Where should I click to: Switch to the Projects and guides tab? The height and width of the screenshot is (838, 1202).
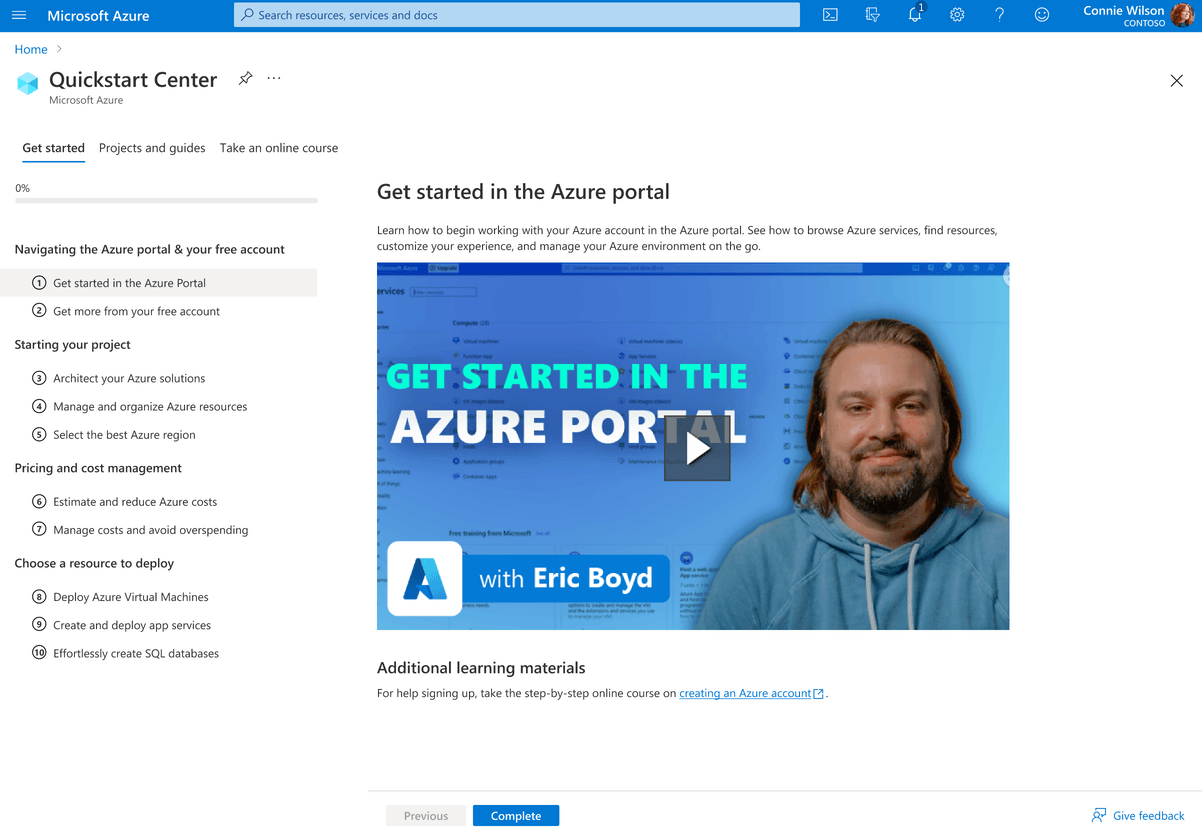tap(152, 148)
